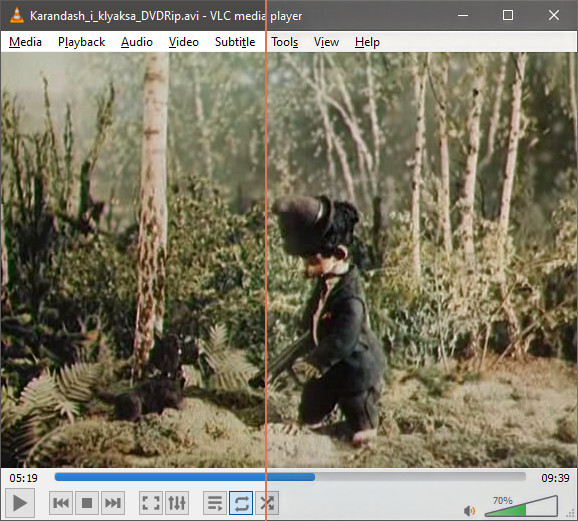Stop playback with the square button

point(87,503)
